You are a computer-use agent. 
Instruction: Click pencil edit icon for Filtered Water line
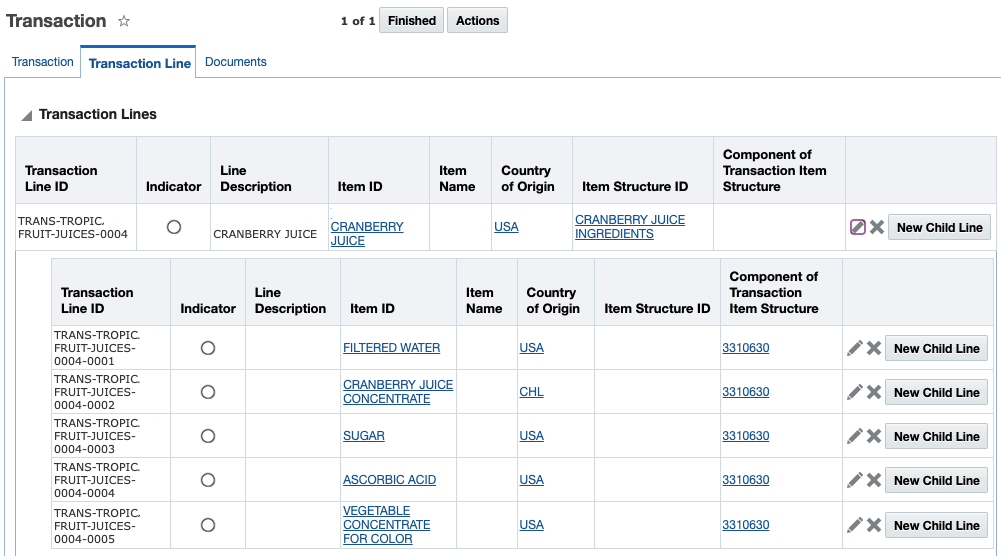[854, 348]
